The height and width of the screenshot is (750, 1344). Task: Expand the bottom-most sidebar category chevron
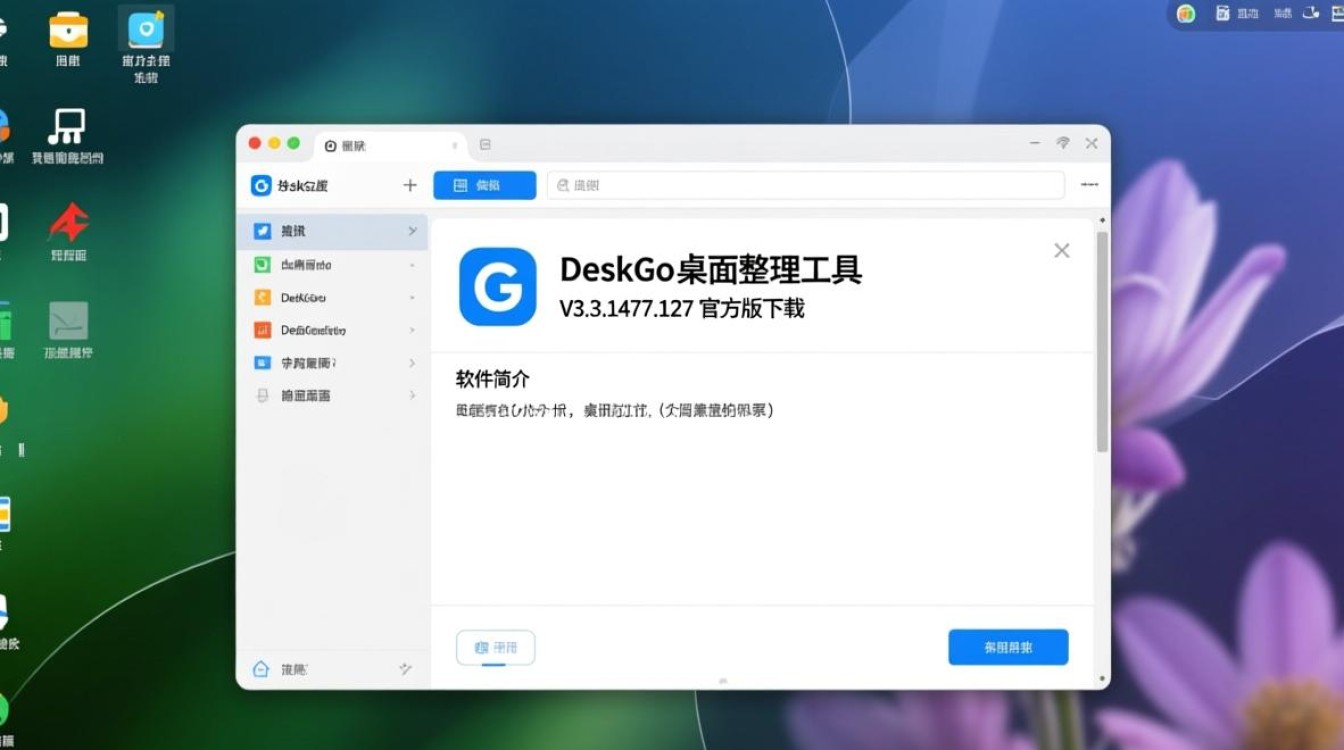[x=410, y=396]
